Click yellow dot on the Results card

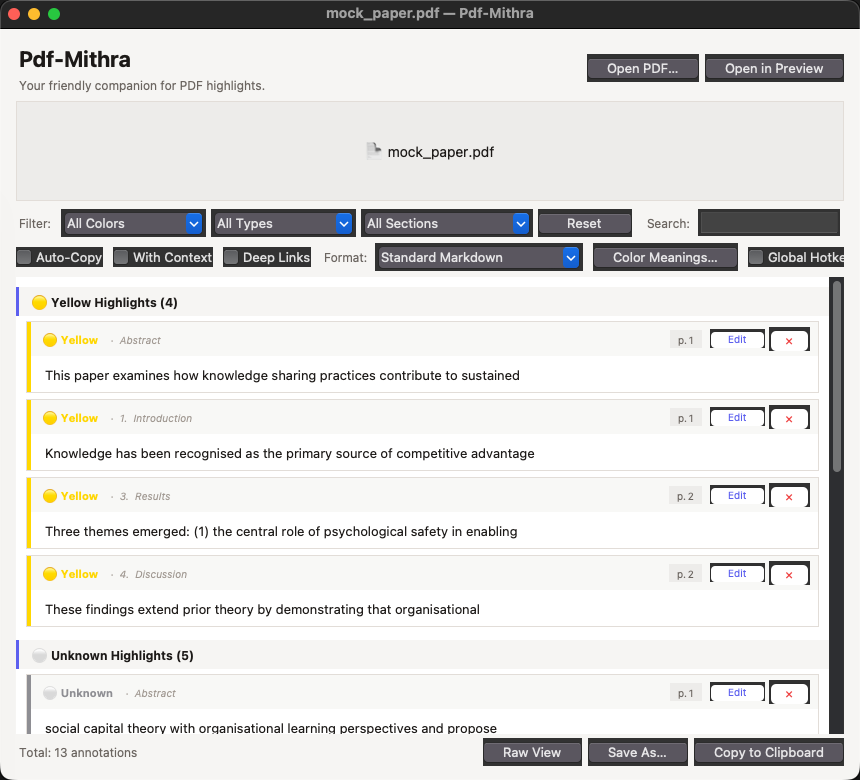click(x=50, y=496)
